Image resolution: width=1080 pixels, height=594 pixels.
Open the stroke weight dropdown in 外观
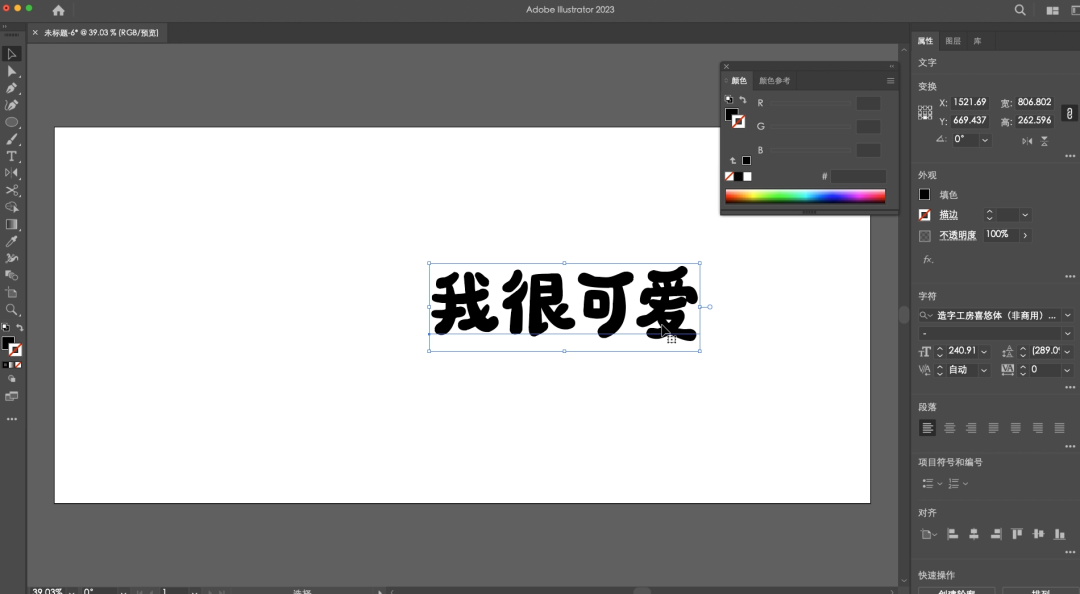point(1025,215)
